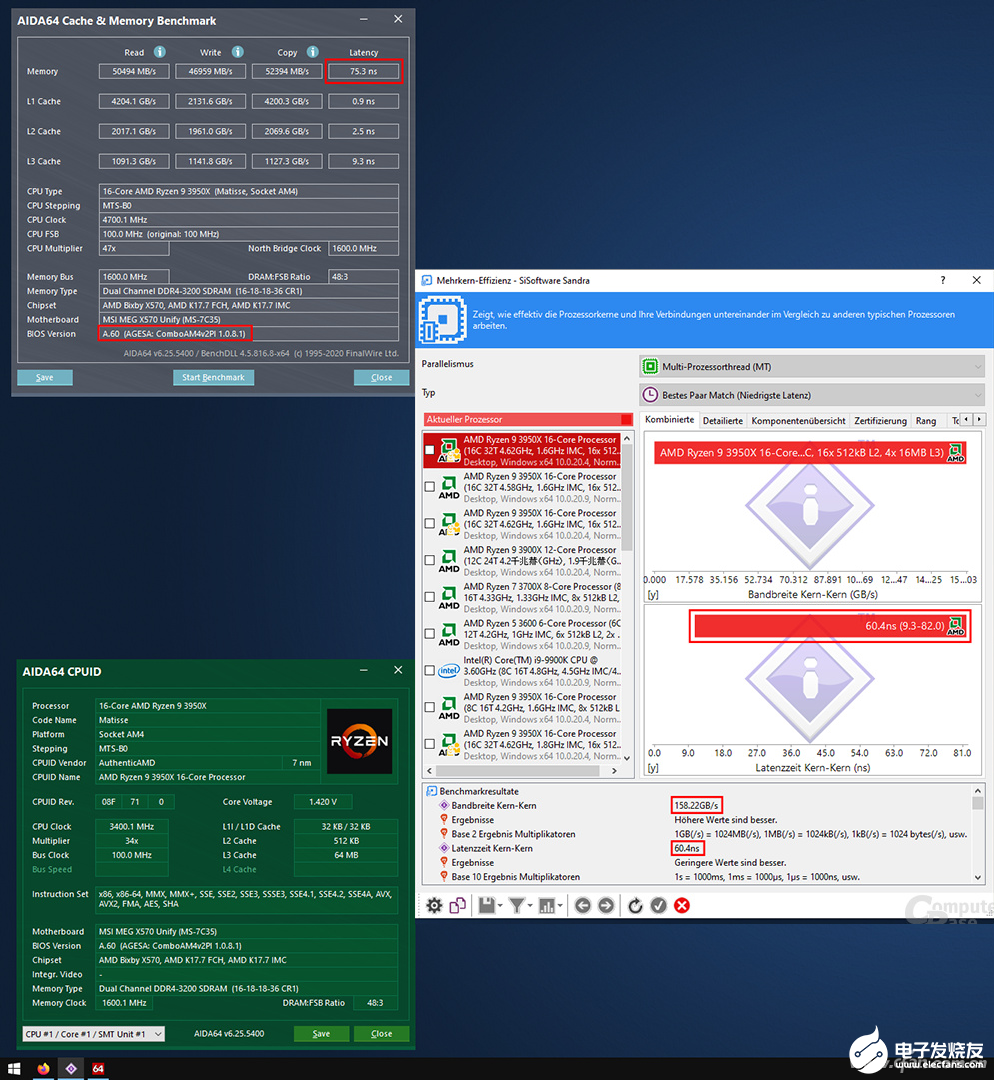Click the copy results icon in Sandra toolbar

tap(457, 905)
